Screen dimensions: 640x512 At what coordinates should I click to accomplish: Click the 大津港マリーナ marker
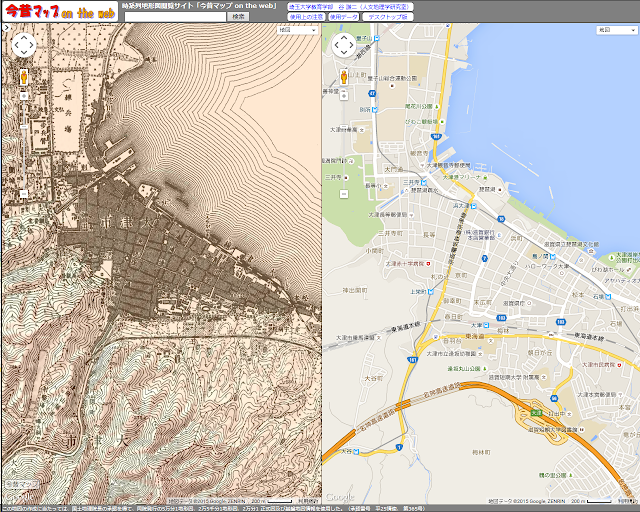tap(485, 178)
